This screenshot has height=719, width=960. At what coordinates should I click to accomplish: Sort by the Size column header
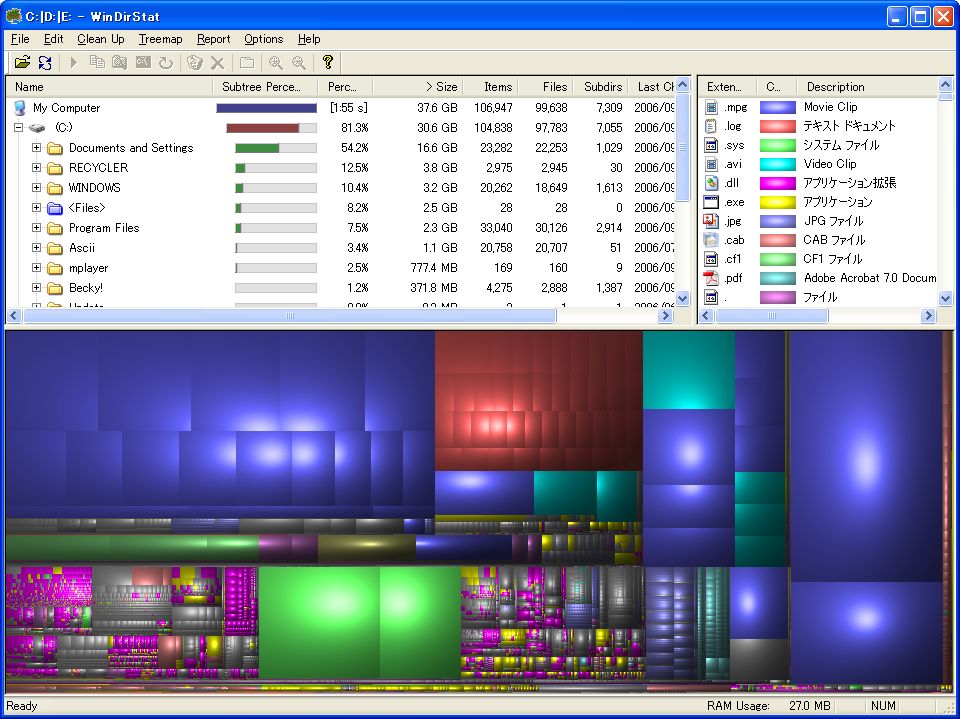(x=418, y=87)
